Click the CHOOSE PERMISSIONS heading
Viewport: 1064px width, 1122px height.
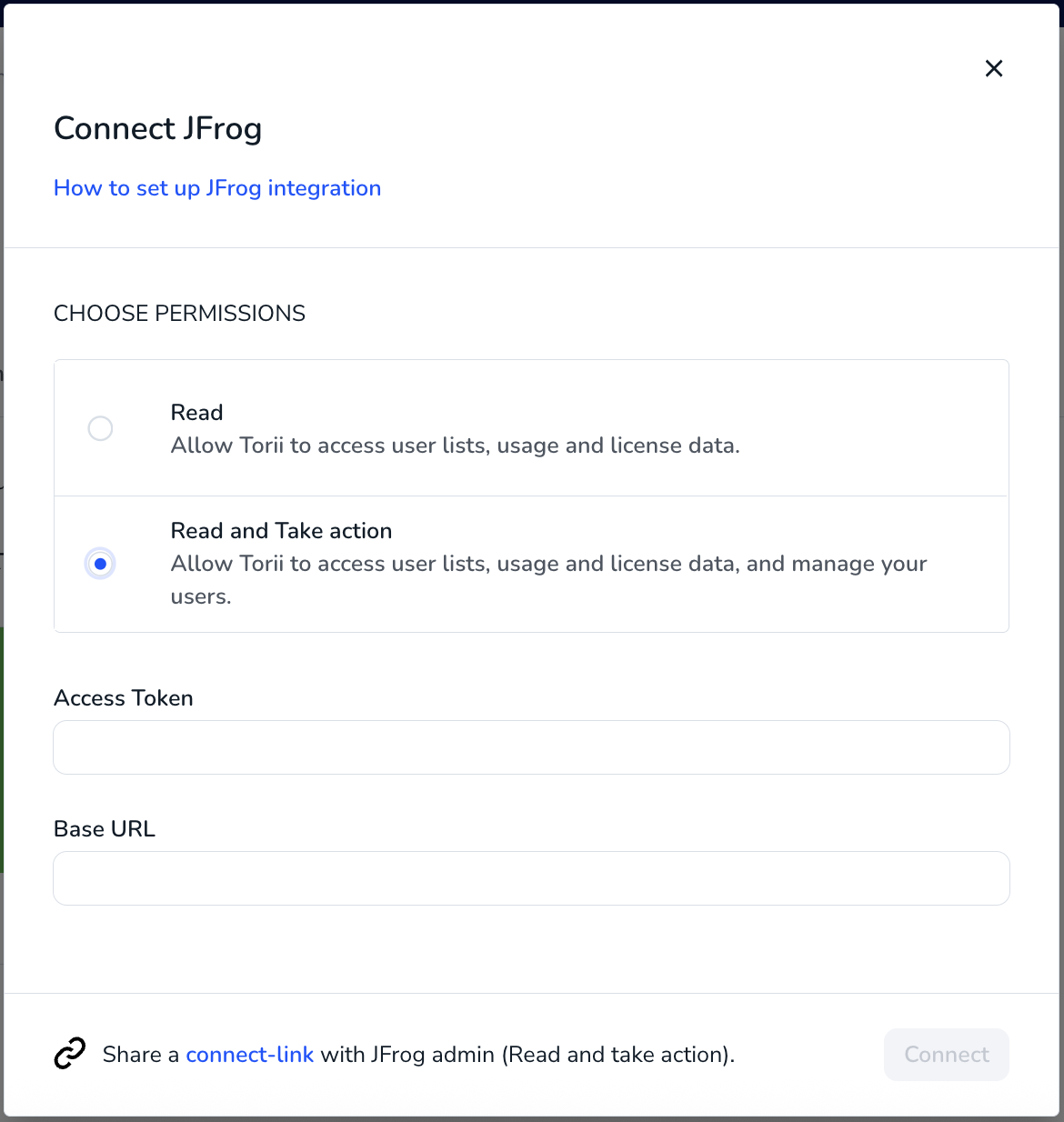coord(179,313)
